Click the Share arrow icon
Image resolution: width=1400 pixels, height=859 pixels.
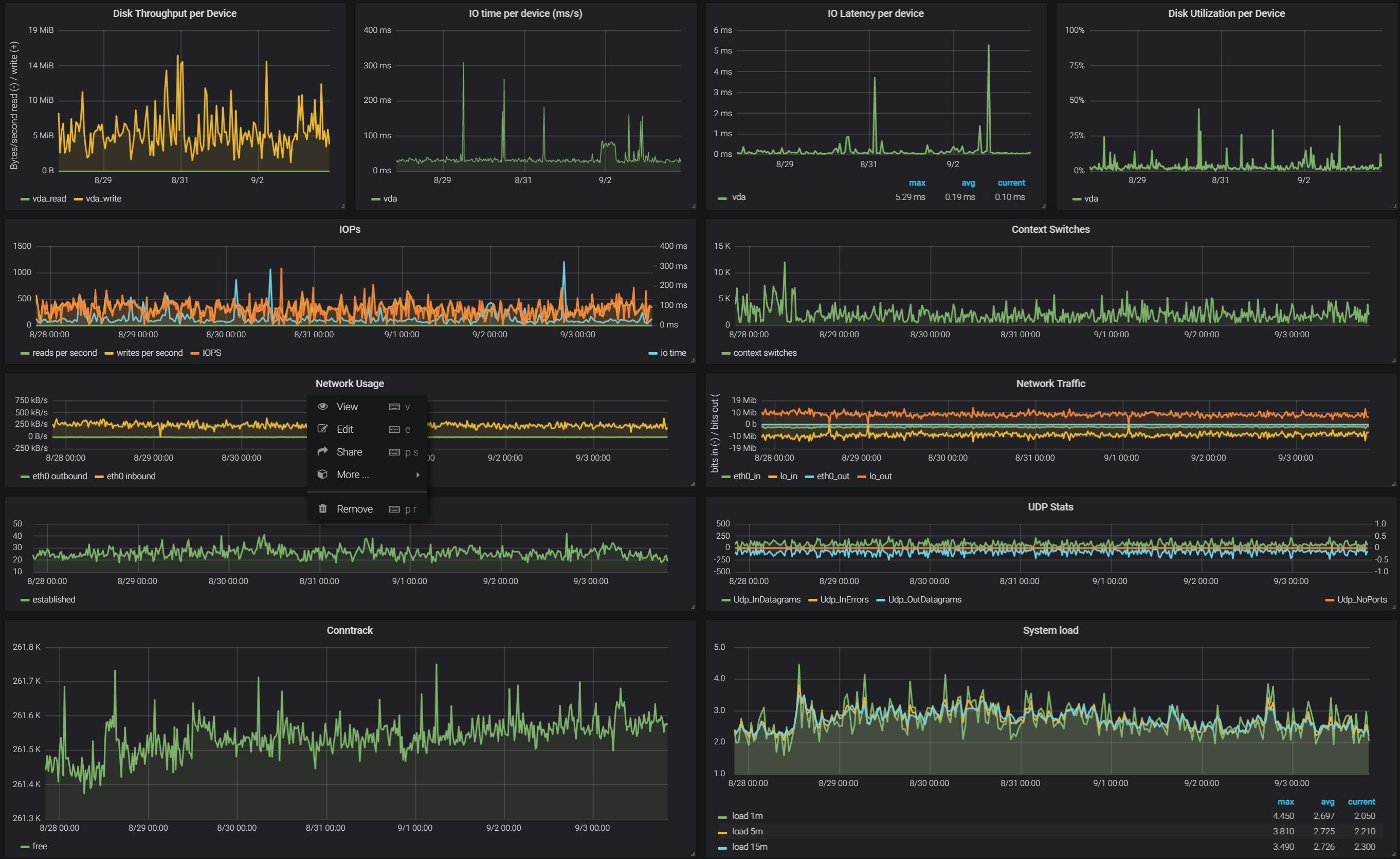pyautogui.click(x=323, y=451)
